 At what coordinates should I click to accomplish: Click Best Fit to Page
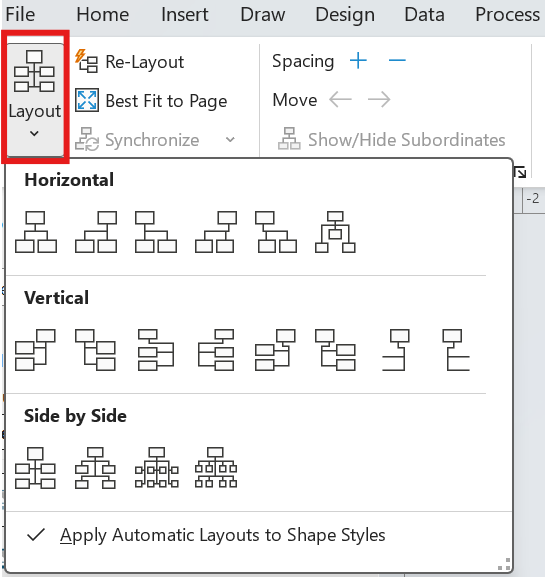[x=151, y=100]
